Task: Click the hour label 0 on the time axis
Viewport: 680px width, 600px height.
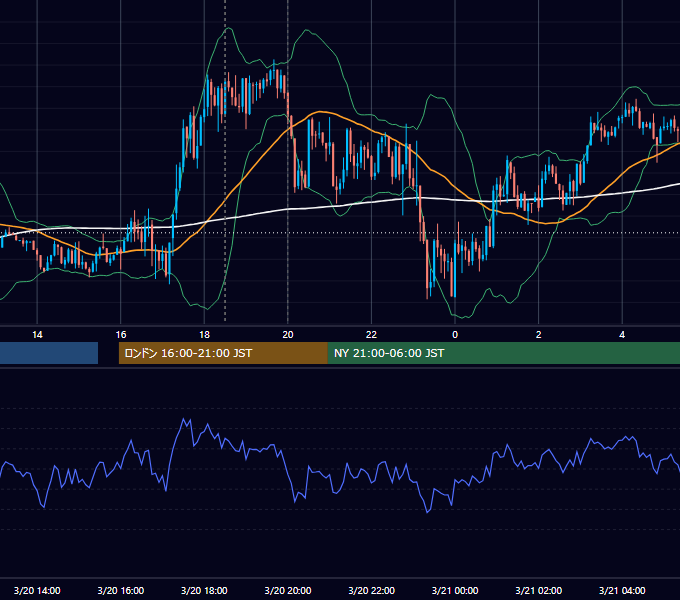Action: tap(455, 335)
